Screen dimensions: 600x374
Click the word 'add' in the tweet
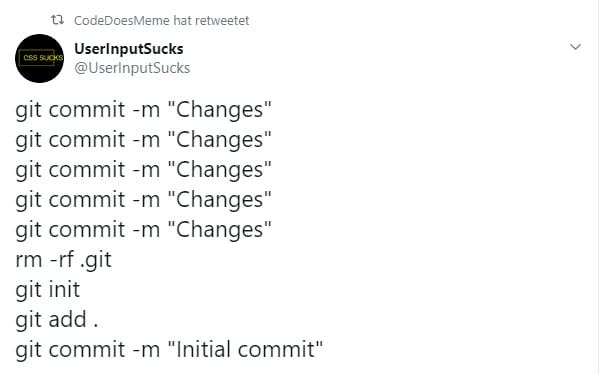pos(68,319)
